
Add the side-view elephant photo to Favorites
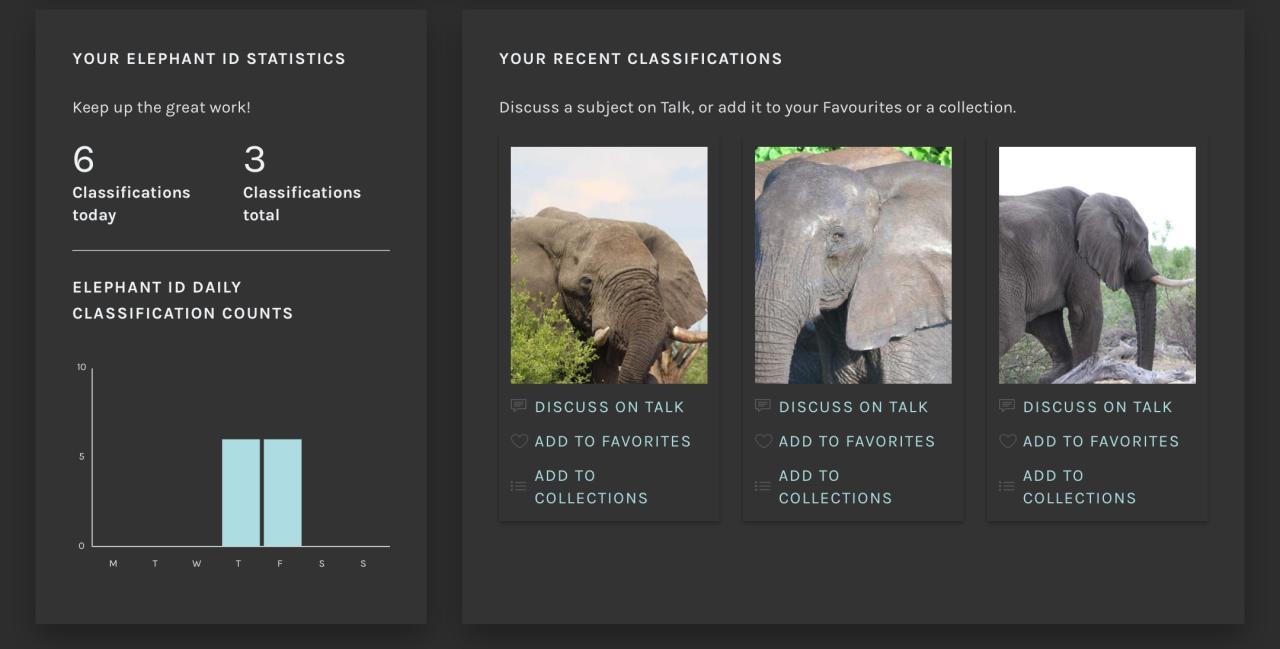tap(1100, 441)
